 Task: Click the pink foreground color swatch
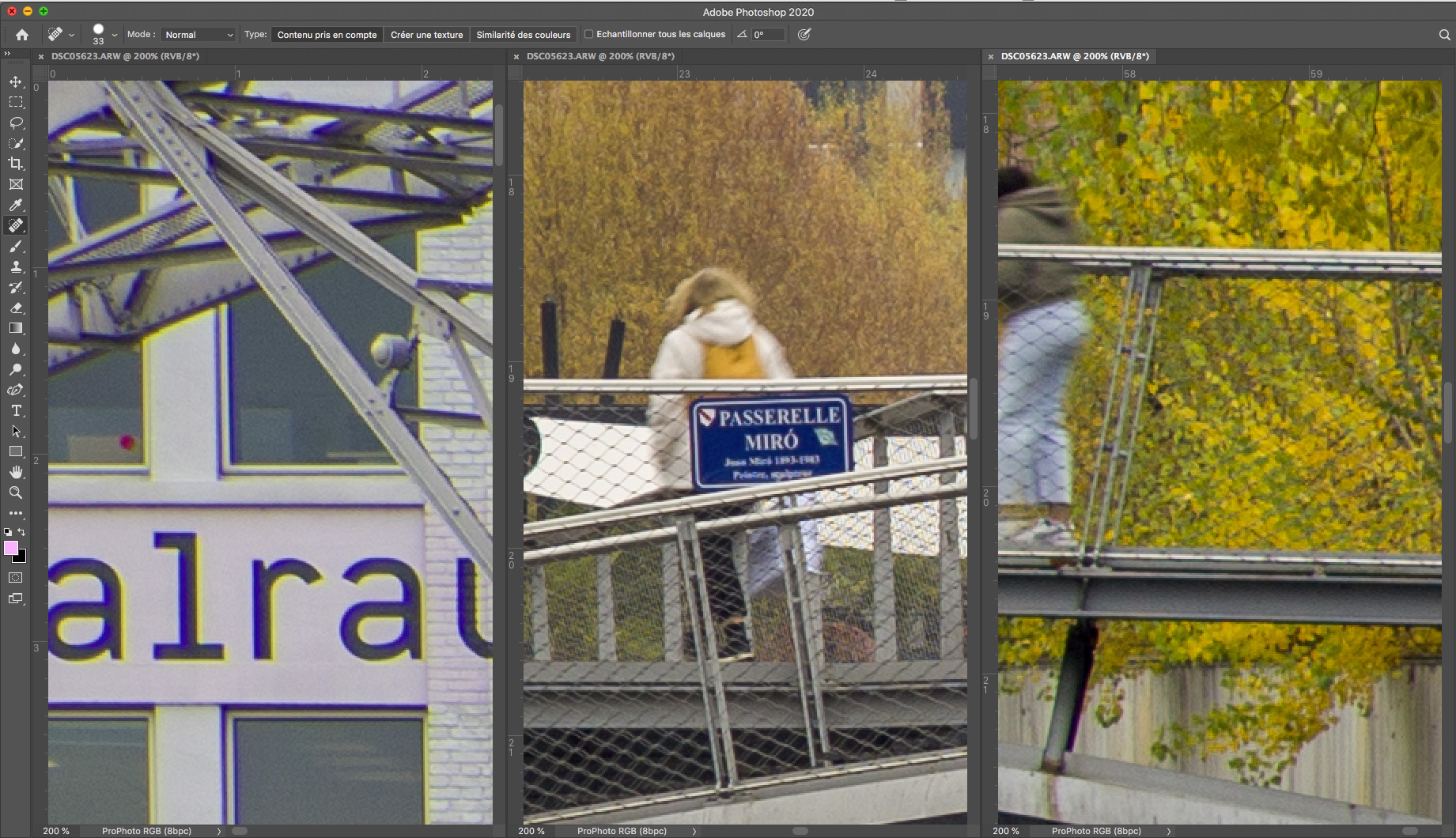(11, 548)
